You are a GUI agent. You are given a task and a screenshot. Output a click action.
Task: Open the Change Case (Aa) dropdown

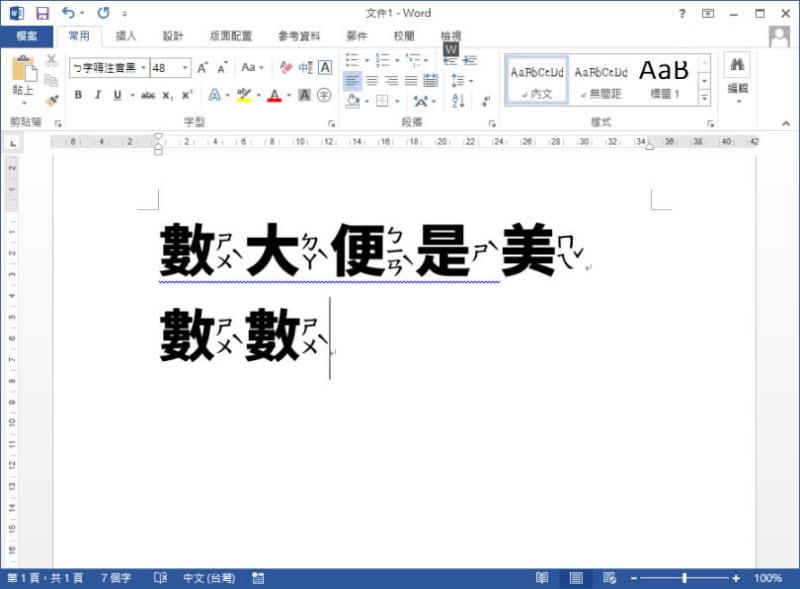coord(253,67)
